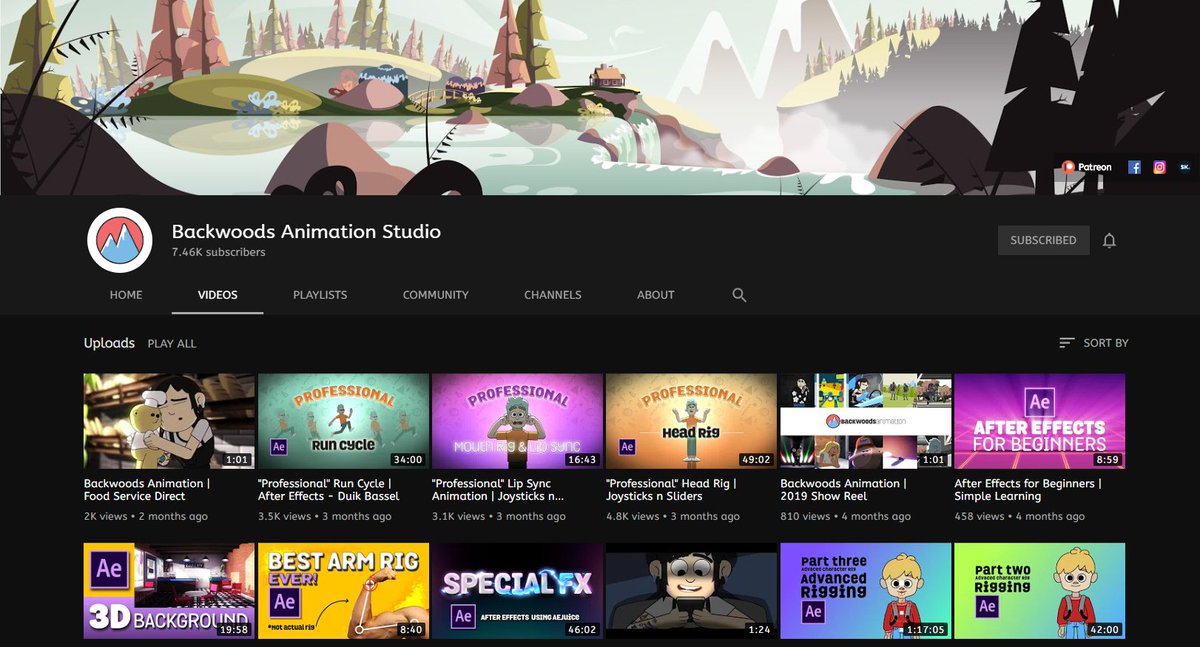Viewport: 1200px width, 647px height.
Task: Open the SK icon link in the banner
Action: (1185, 167)
